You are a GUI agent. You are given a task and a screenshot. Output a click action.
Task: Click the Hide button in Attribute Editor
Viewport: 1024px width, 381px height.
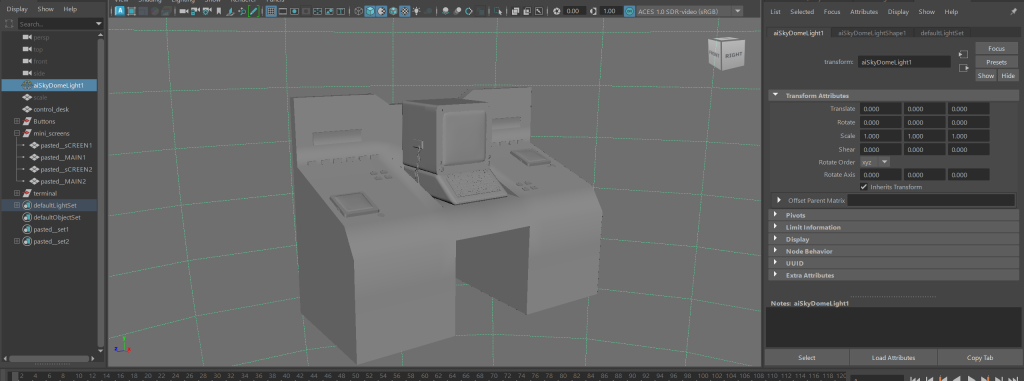[1008, 76]
